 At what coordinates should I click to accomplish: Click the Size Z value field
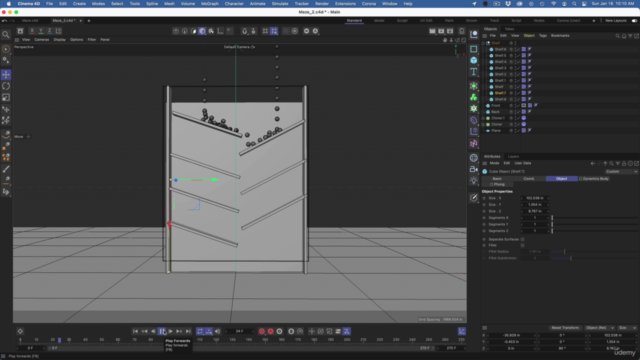[534, 211]
